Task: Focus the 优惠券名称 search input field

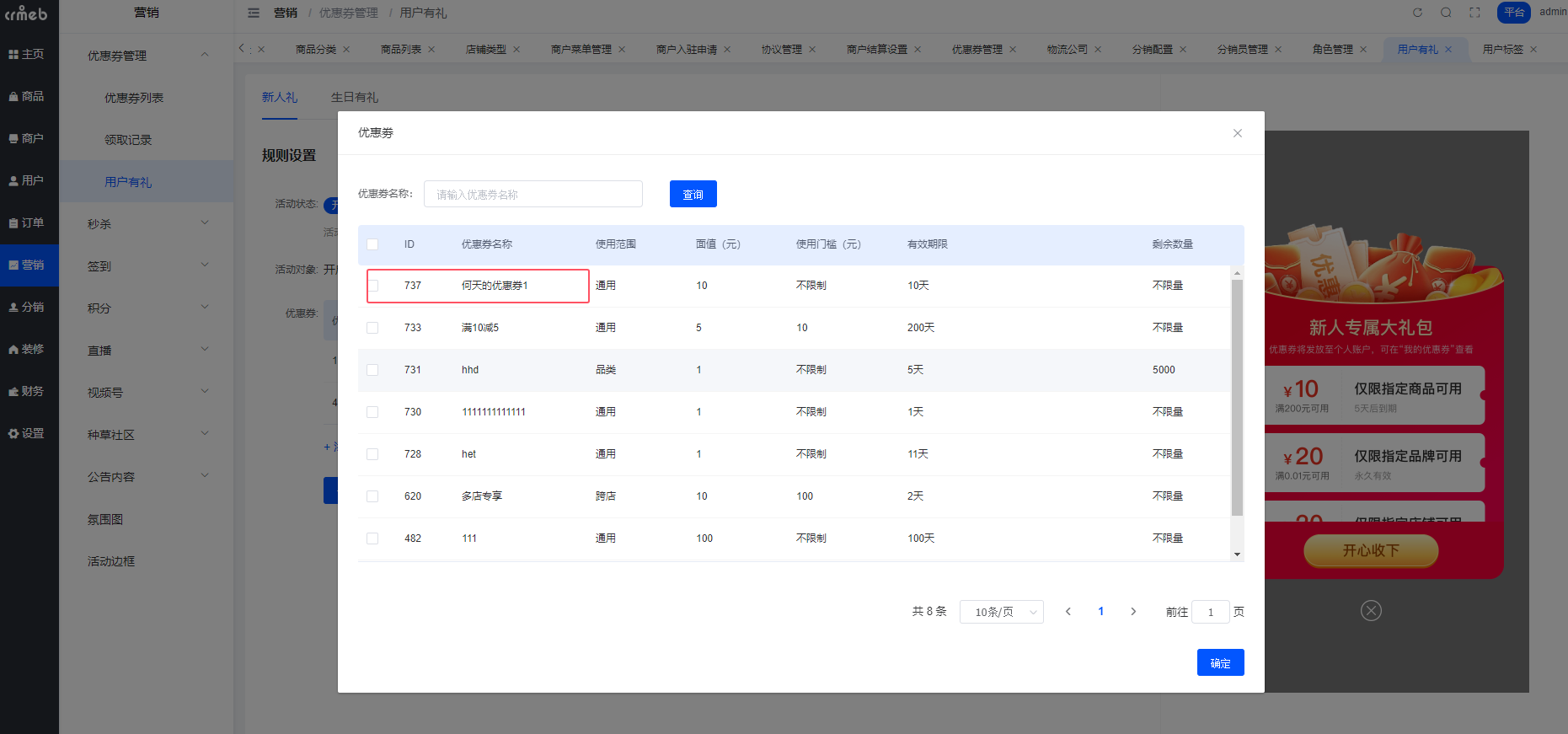Action: (x=533, y=194)
